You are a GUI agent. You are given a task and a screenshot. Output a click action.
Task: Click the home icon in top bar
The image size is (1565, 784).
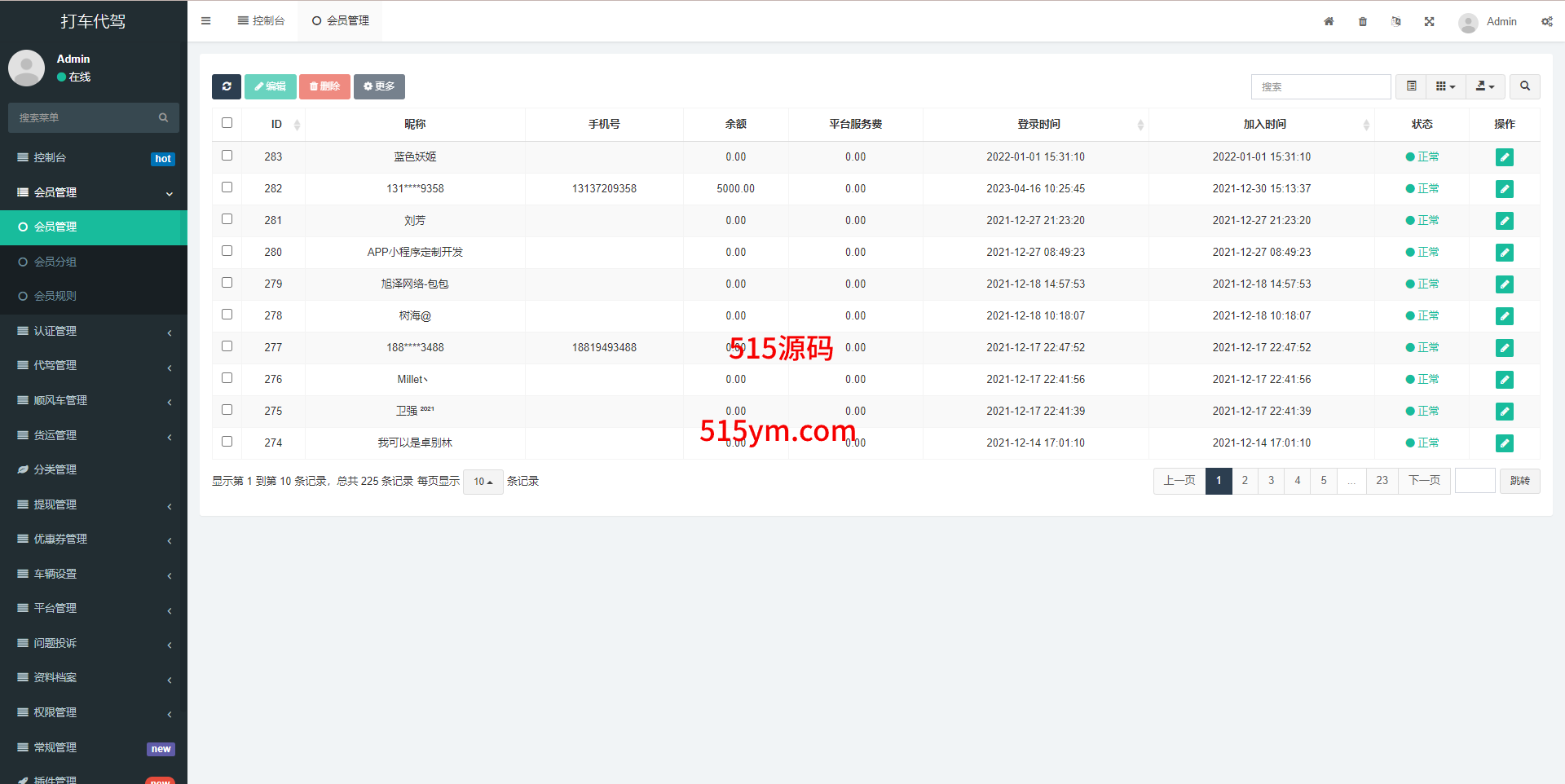click(x=1329, y=22)
